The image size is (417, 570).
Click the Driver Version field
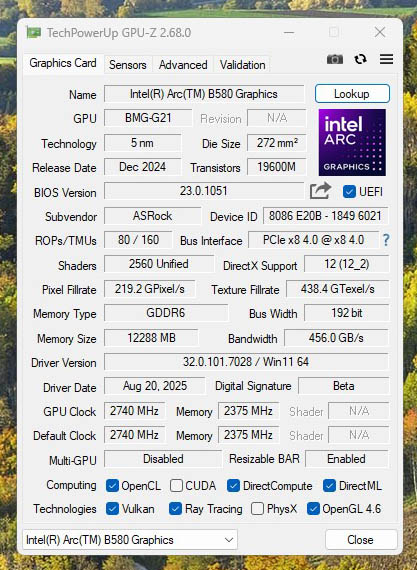click(246, 362)
